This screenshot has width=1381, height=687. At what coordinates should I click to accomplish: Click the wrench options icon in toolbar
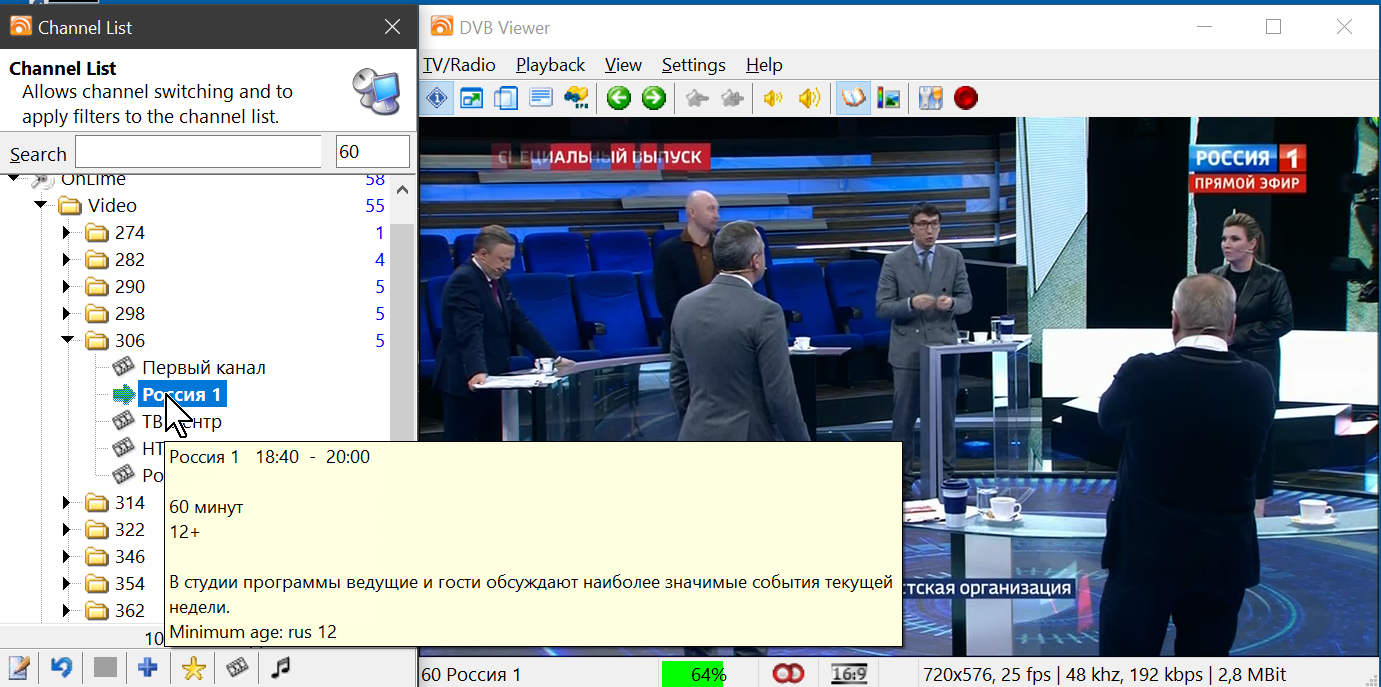[931, 98]
